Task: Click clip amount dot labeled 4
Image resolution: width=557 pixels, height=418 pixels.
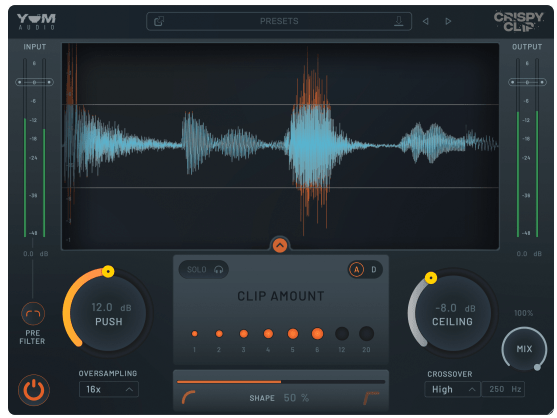Action: tap(268, 334)
